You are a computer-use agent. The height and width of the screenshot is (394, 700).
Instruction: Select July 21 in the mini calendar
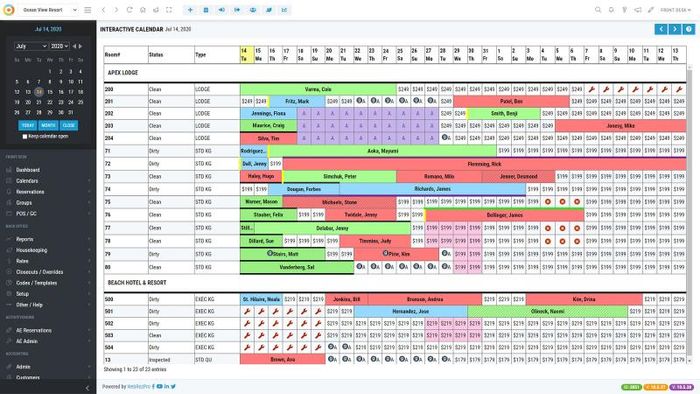pyautogui.click(x=39, y=102)
